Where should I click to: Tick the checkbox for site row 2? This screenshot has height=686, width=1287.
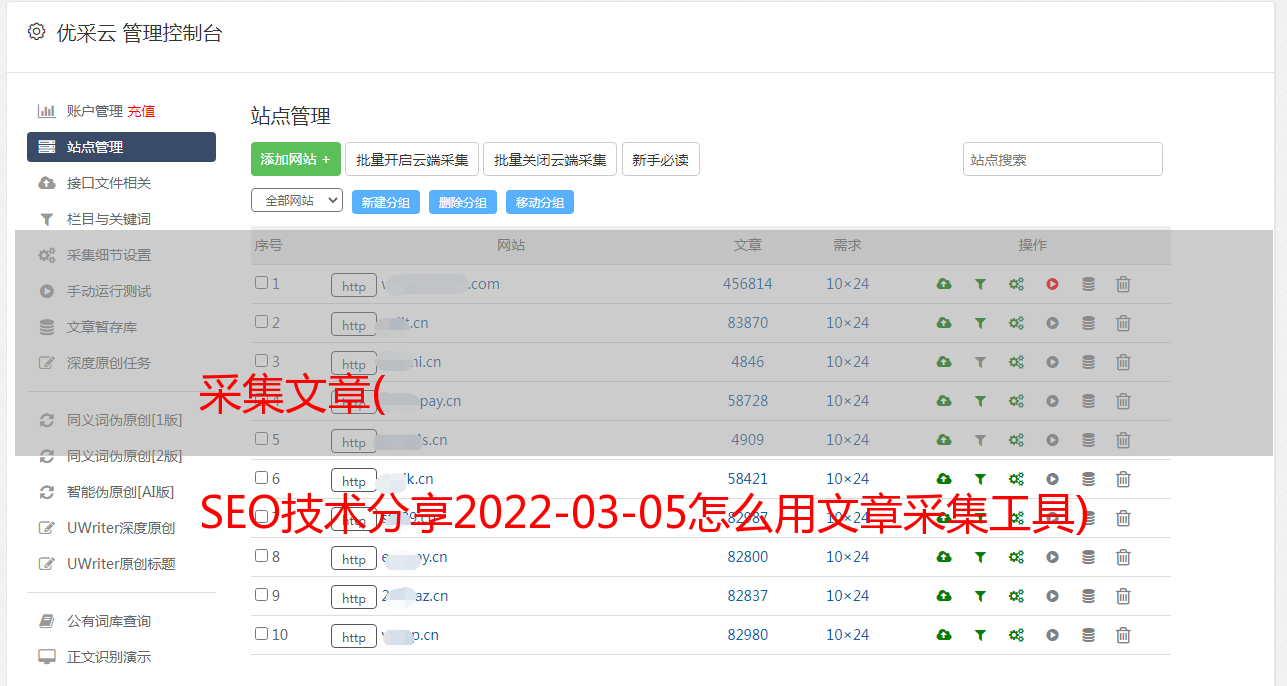pyautogui.click(x=261, y=322)
